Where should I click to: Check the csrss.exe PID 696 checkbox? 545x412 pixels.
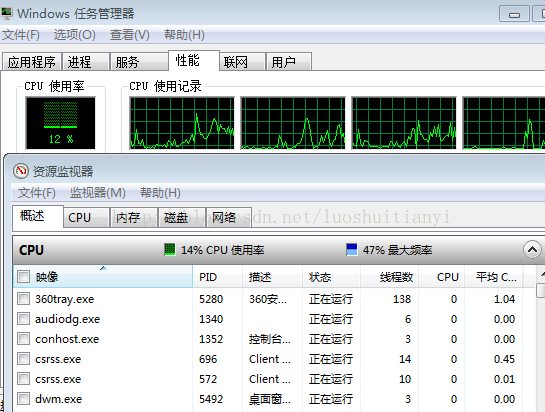pyautogui.click(x=24, y=358)
